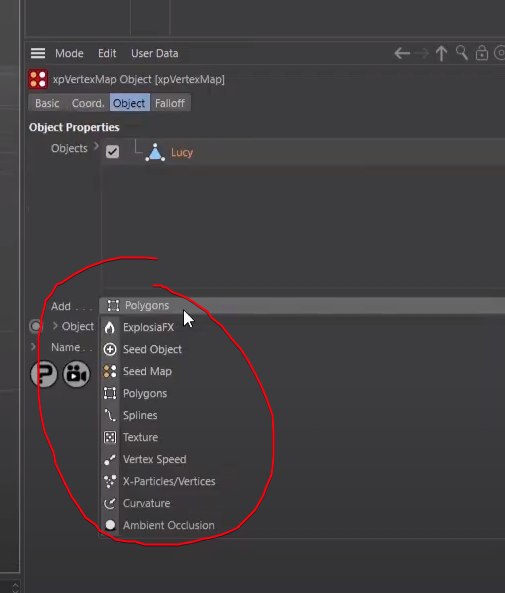This screenshot has width=505, height=593.
Task: Choose Vertex Speed from the Add list
Action: point(154,459)
